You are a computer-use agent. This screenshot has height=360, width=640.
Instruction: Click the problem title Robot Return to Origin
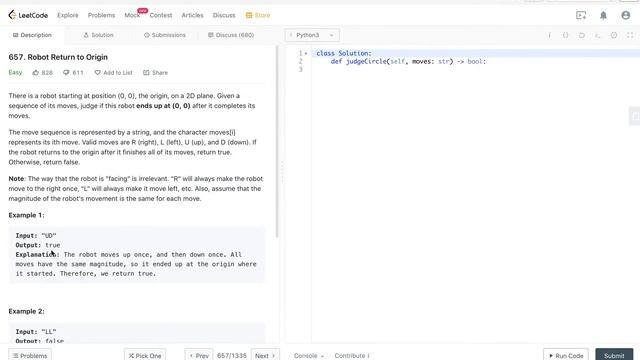(x=58, y=57)
